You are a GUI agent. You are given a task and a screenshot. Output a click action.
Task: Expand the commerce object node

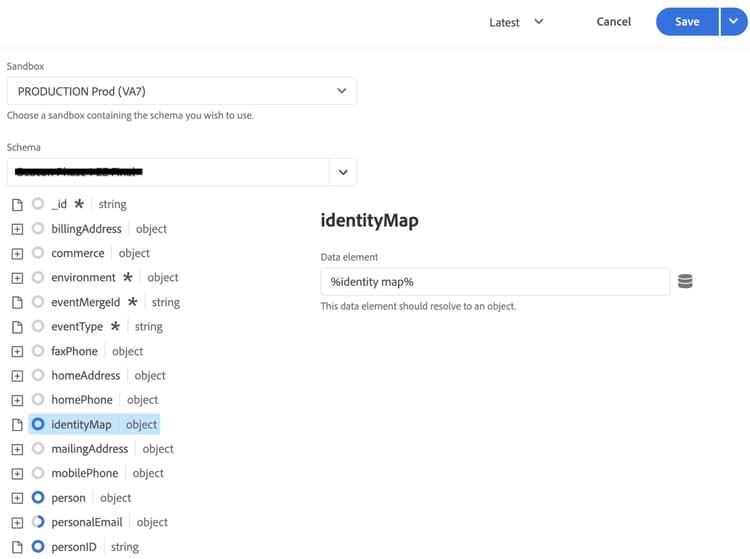[x=17, y=253]
